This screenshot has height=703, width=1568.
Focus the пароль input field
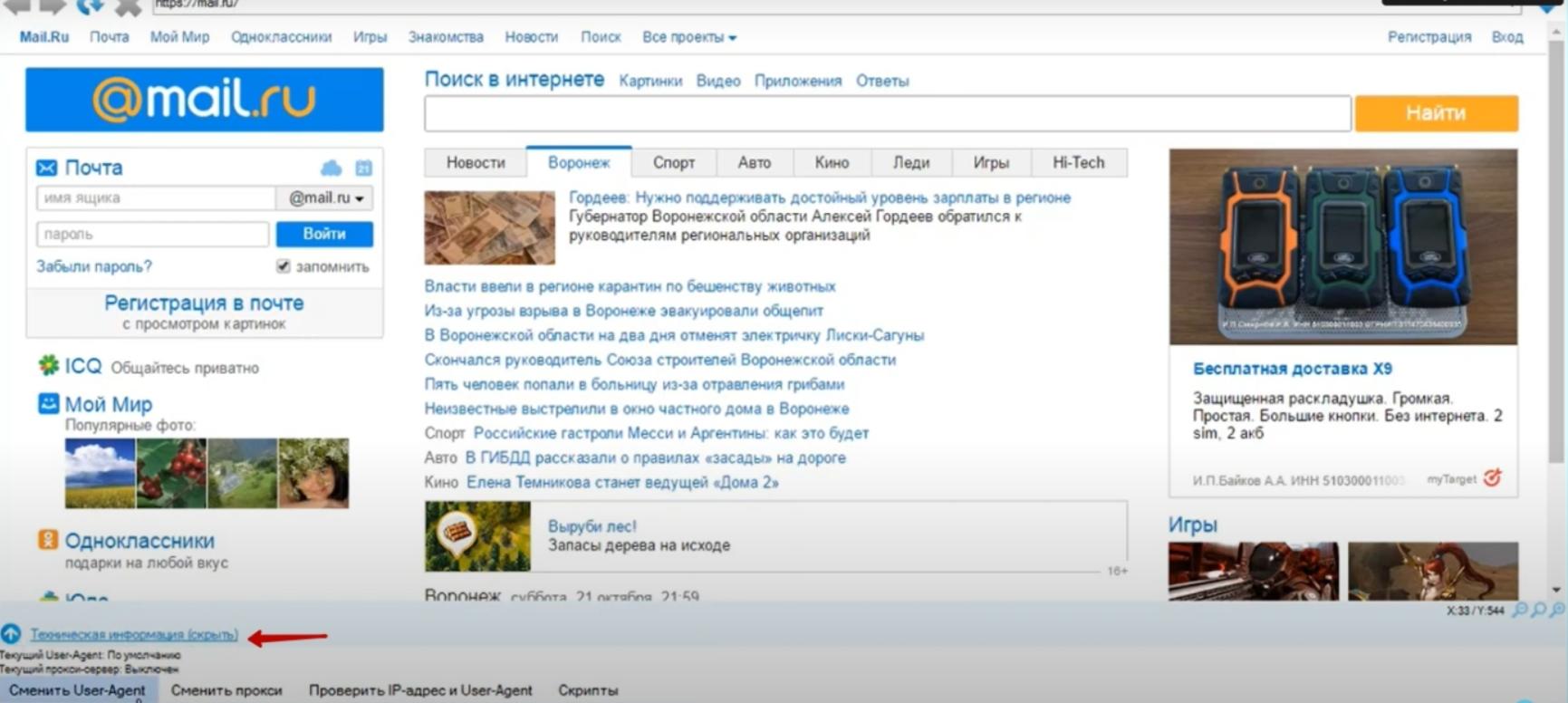[152, 234]
